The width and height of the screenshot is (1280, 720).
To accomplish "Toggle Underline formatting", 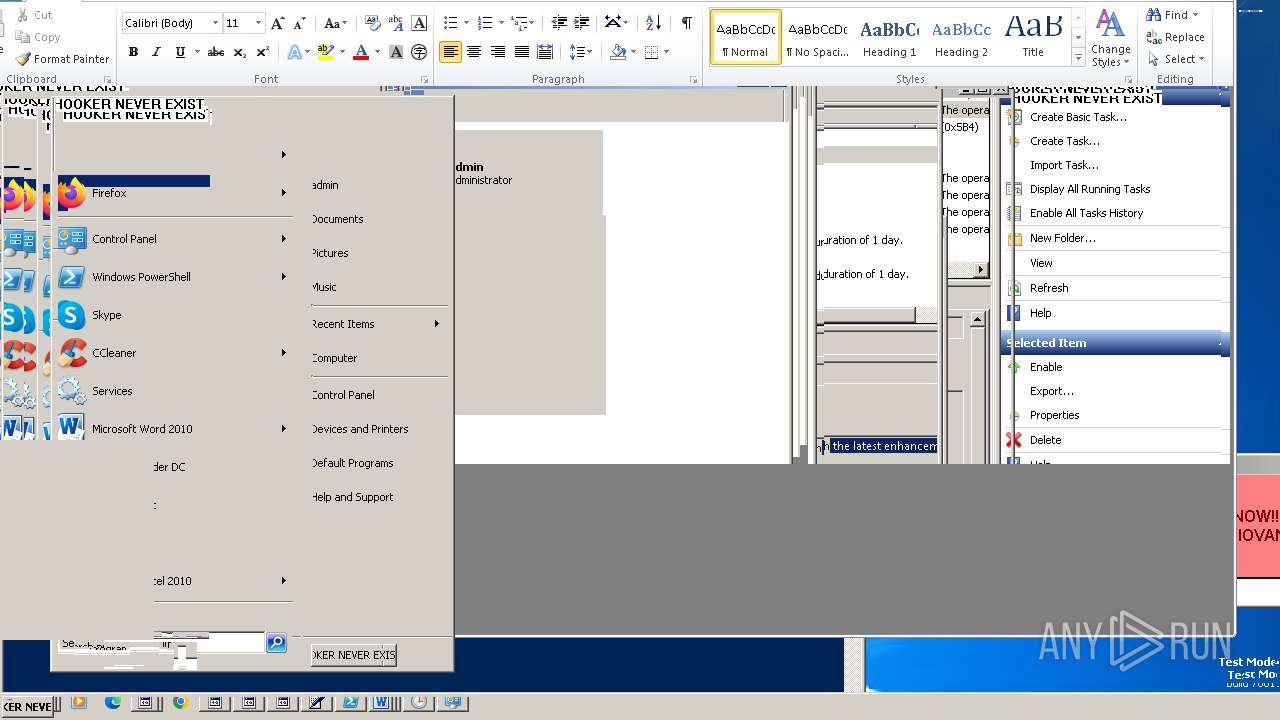I will point(180,52).
